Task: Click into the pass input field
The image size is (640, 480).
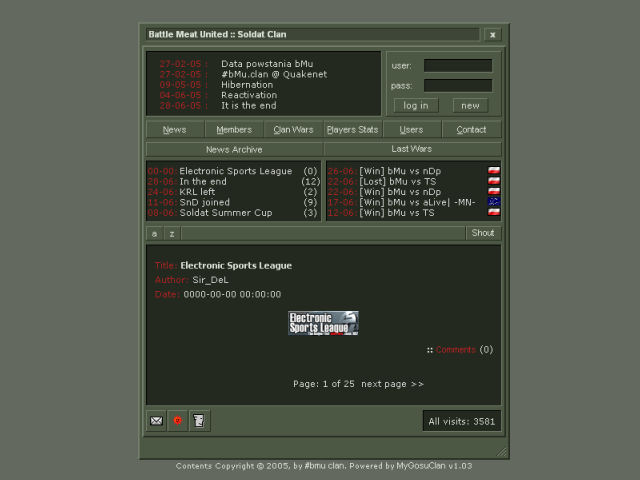Action: coord(457,86)
